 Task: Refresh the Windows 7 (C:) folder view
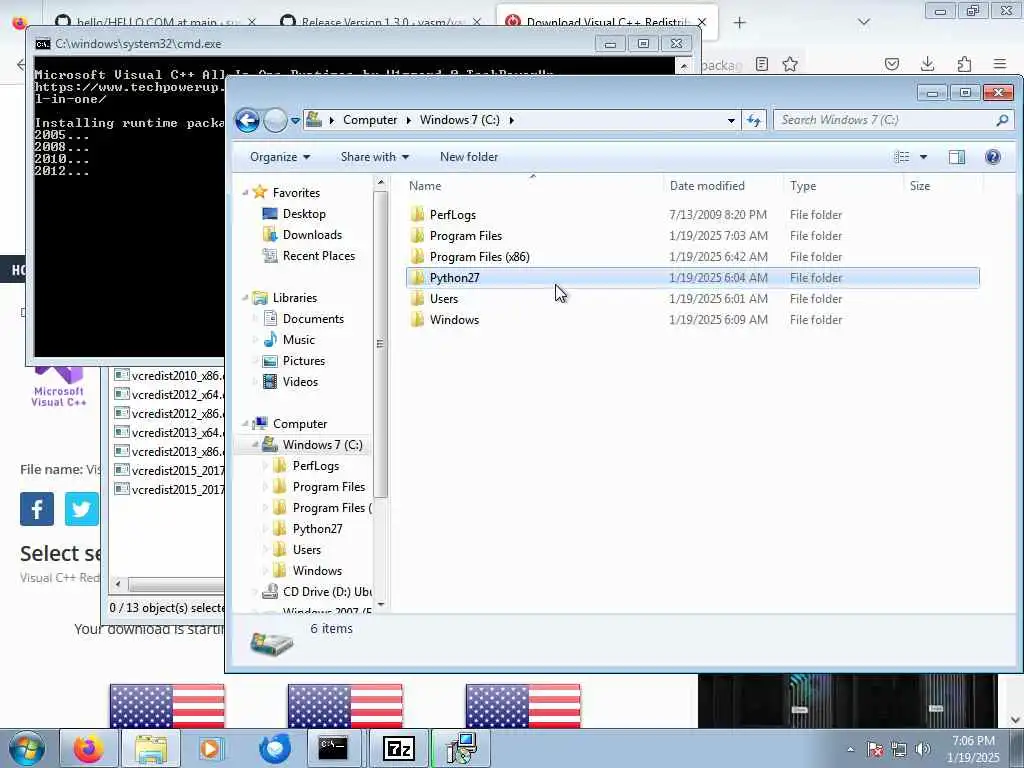(x=754, y=120)
